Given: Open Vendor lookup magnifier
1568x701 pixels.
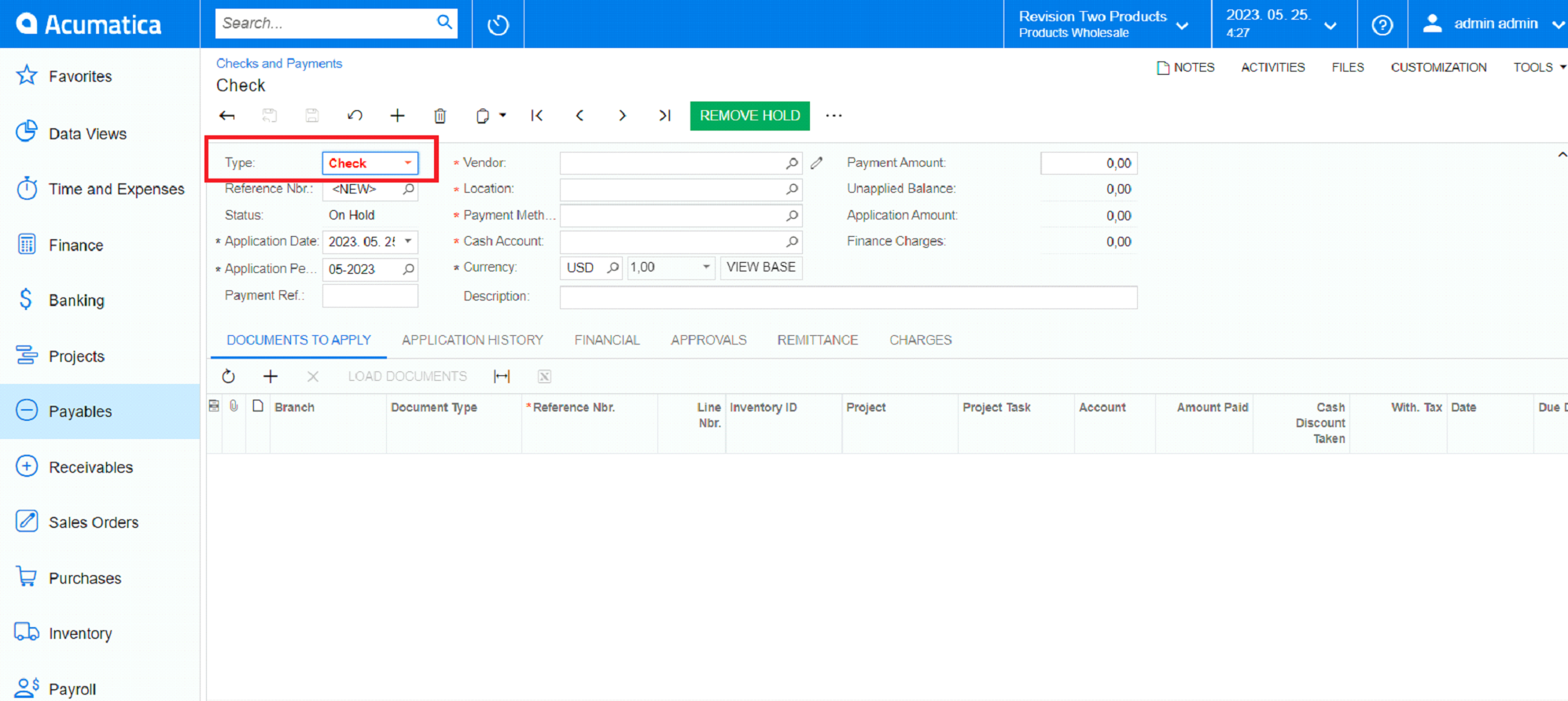Looking at the screenshot, I should coord(792,163).
